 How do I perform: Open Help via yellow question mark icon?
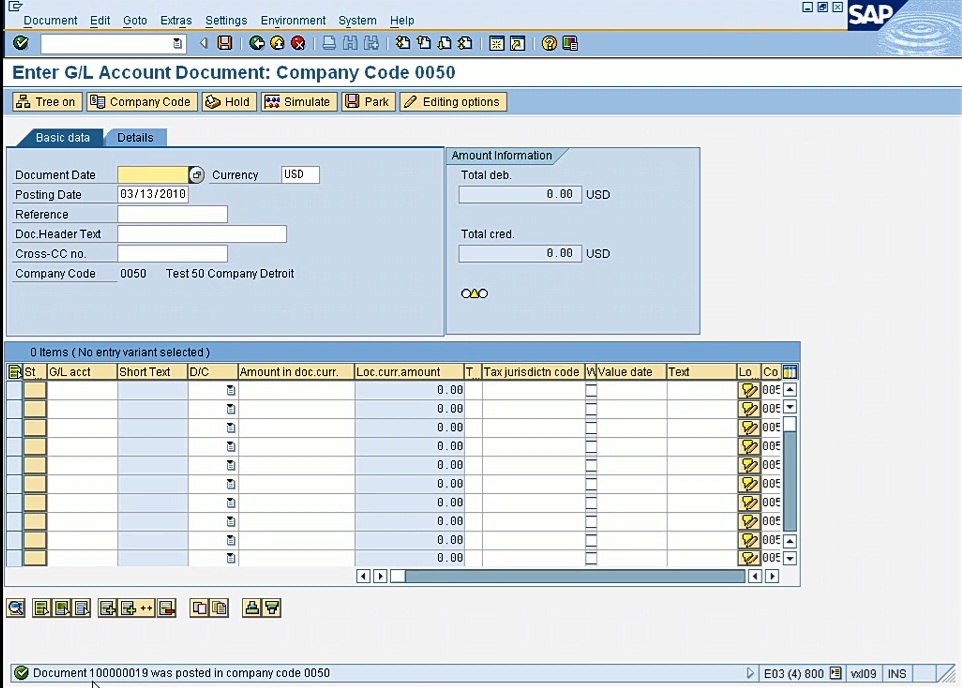[549, 43]
